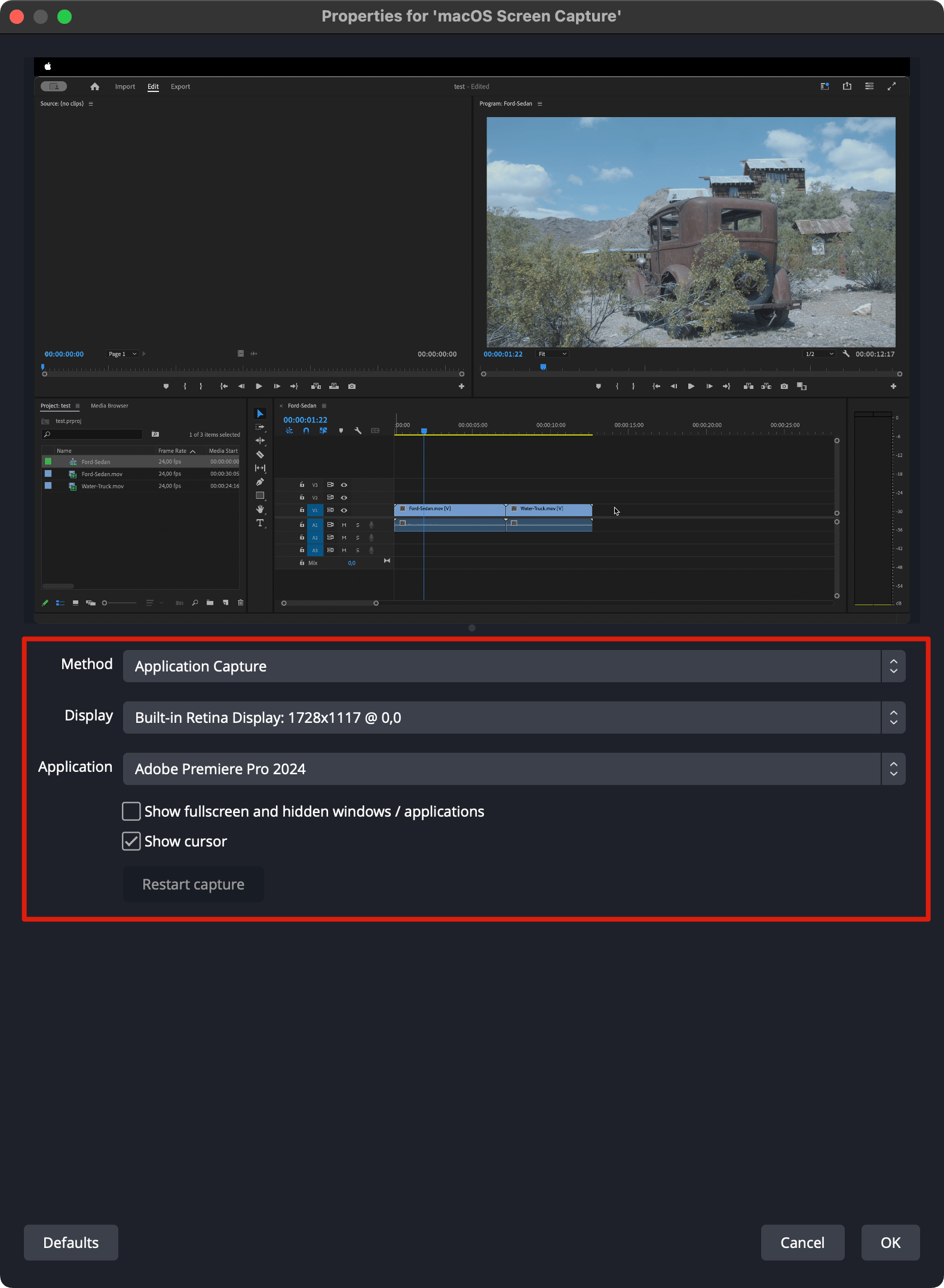Solo audio track A2
The height and width of the screenshot is (1288, 944).
pos(358,538)
